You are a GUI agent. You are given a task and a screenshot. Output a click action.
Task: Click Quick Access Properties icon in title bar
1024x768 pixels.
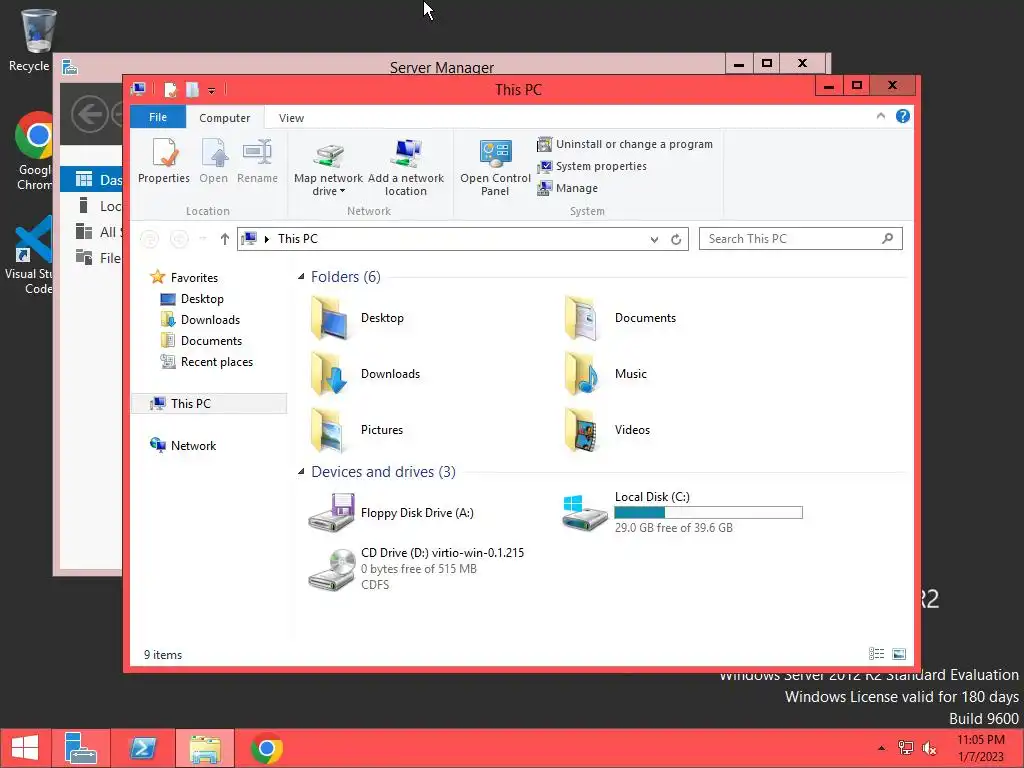click(170, 89)
